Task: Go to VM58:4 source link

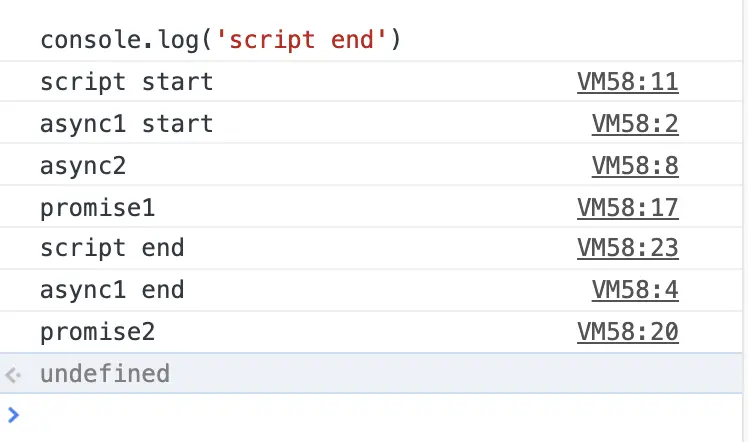Action: (635, 290)
